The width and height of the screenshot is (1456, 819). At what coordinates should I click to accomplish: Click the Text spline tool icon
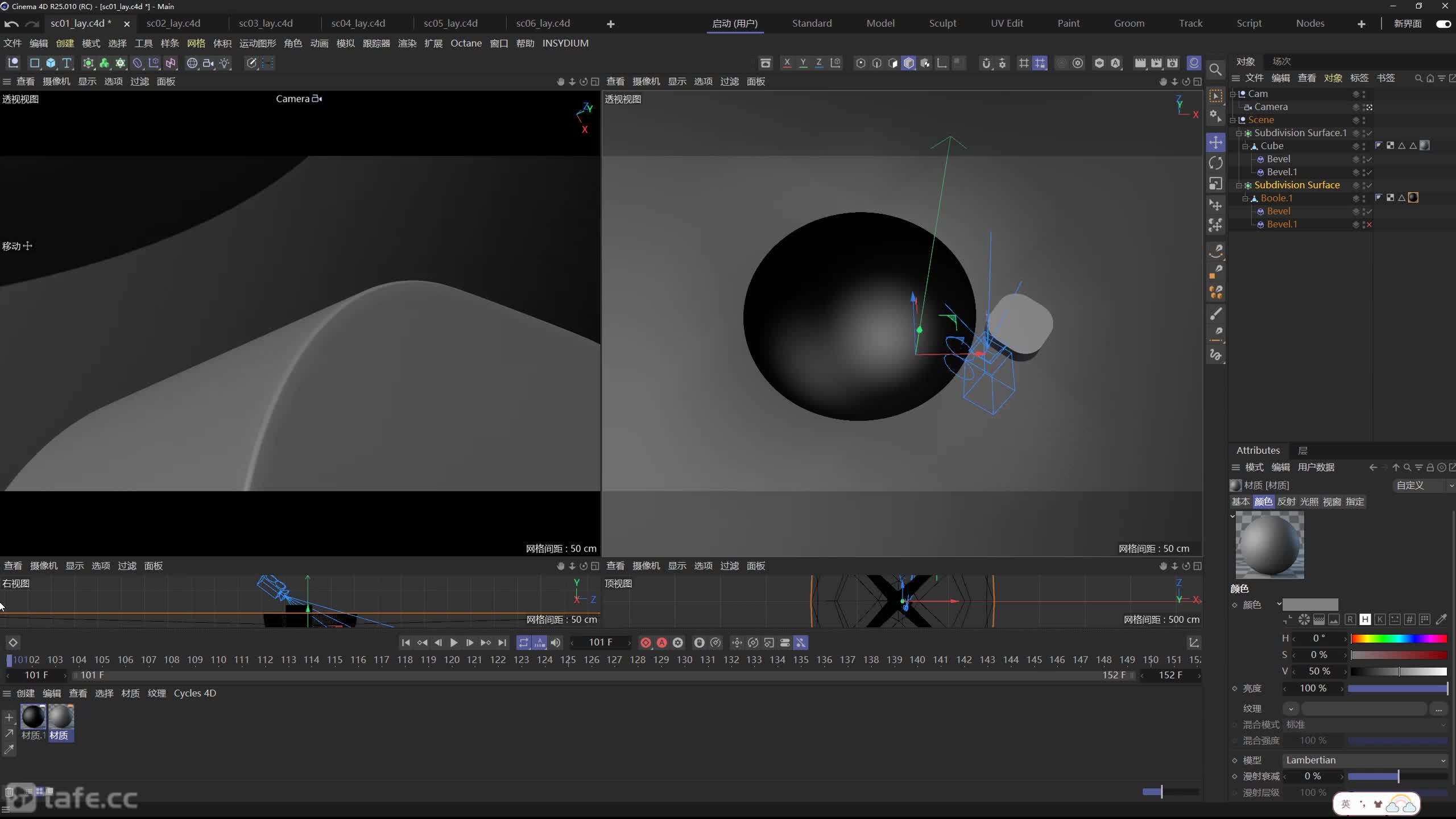tap(67, 63)
